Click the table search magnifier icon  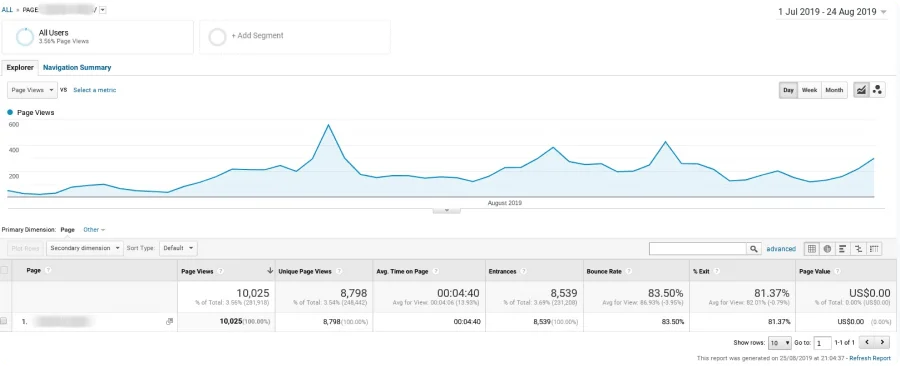tap(753, 248)
